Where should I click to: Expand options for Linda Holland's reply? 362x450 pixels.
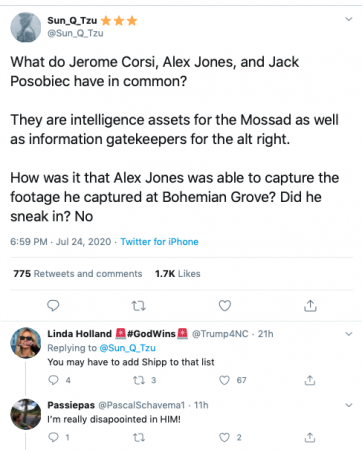point(349,334)
